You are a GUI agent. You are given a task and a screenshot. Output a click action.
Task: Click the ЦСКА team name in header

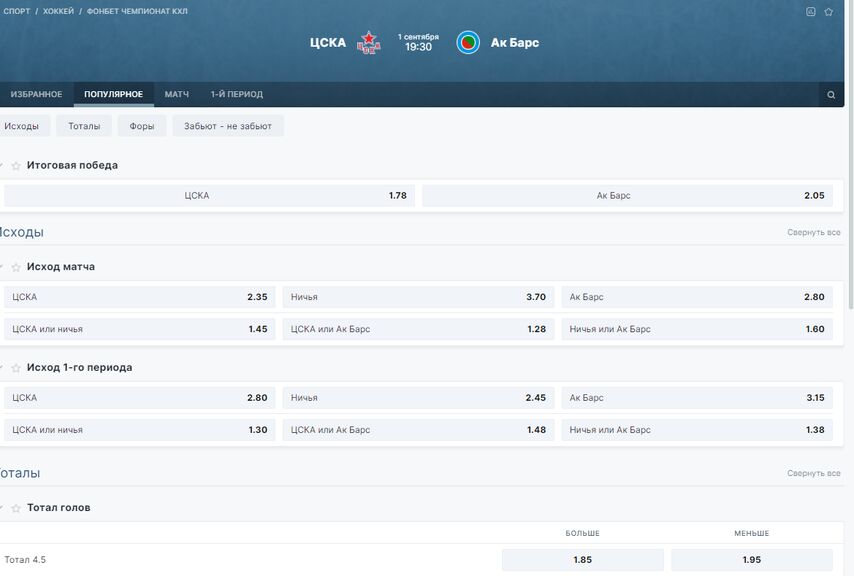tap(328, 42)
